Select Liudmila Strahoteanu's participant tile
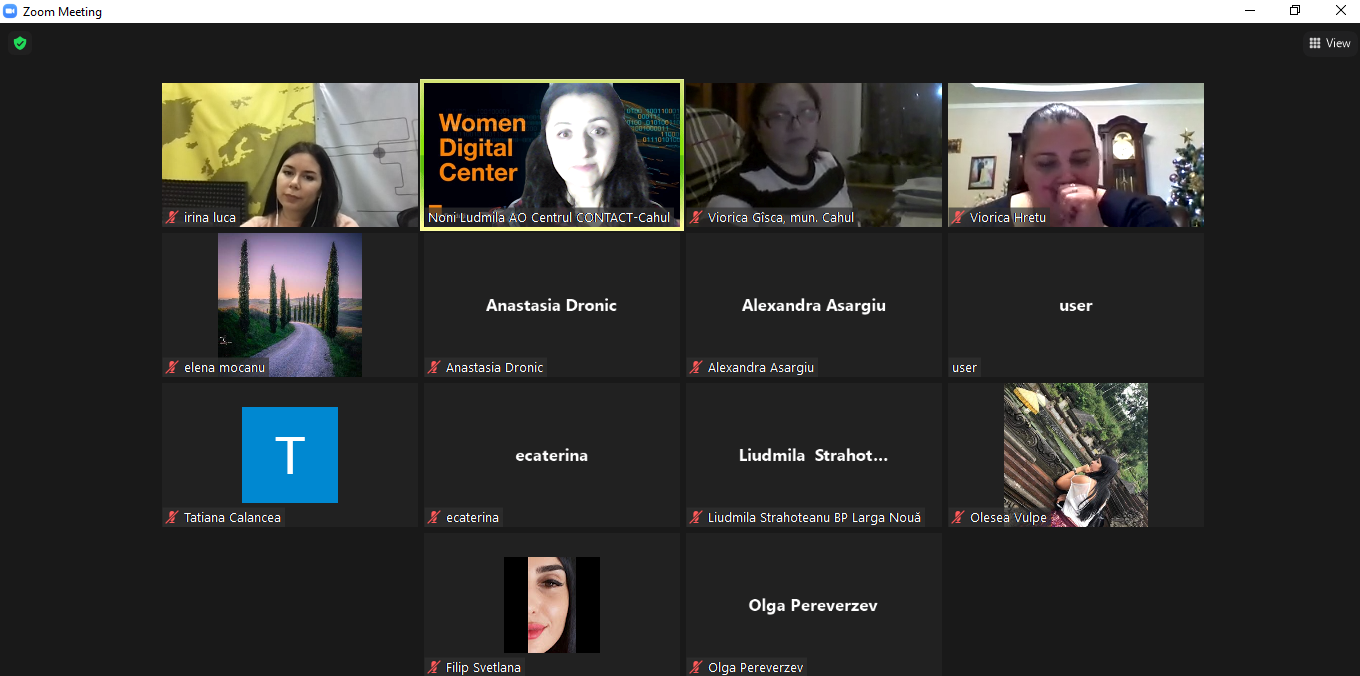The image size is (1360, 676). (814, 455)
